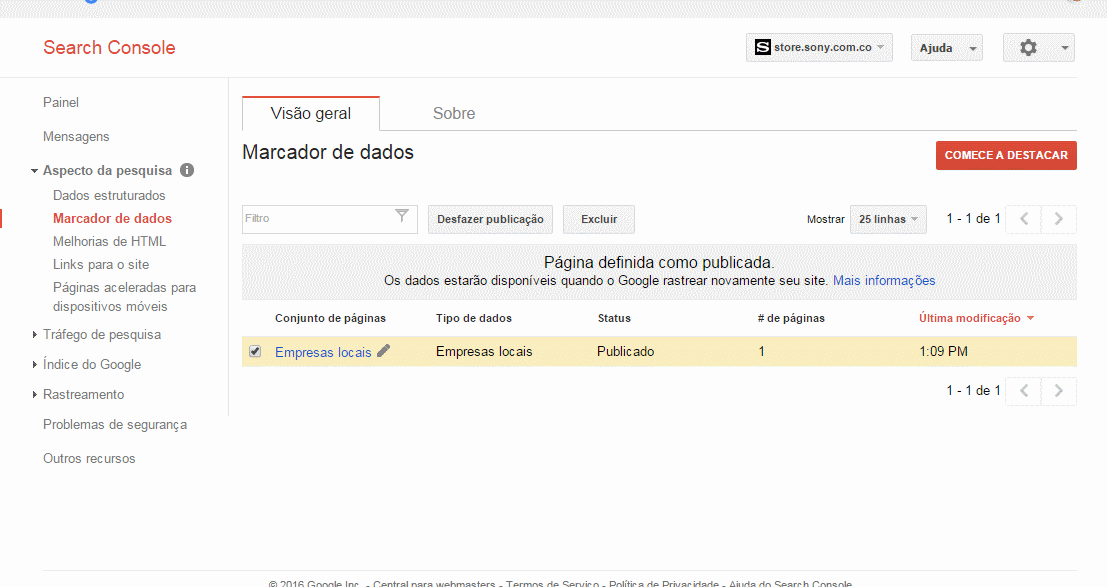Click the pencil icon next to Empresas locais
This screenshot has height=587, width=1107.
(385, 351)
